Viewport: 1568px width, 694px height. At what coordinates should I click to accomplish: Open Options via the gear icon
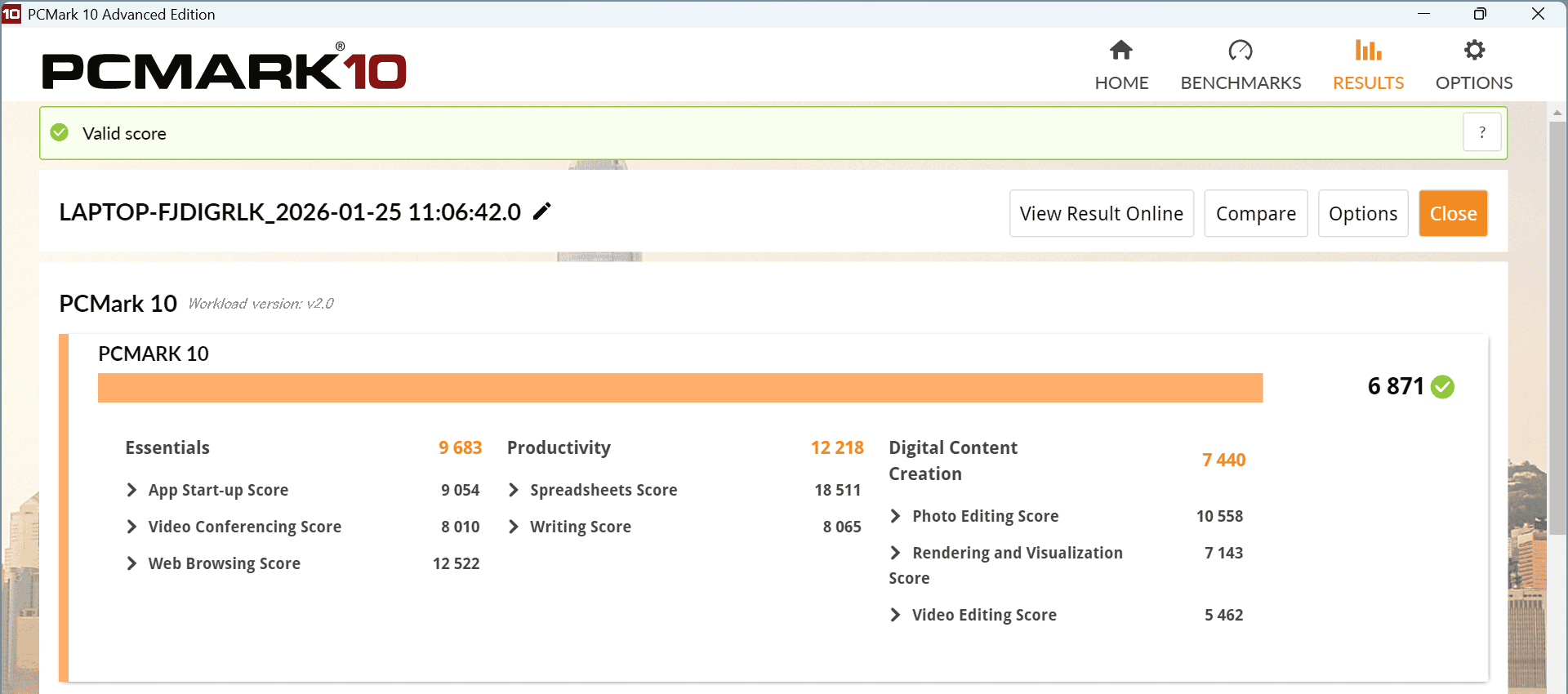click(x=1474, y=51)
